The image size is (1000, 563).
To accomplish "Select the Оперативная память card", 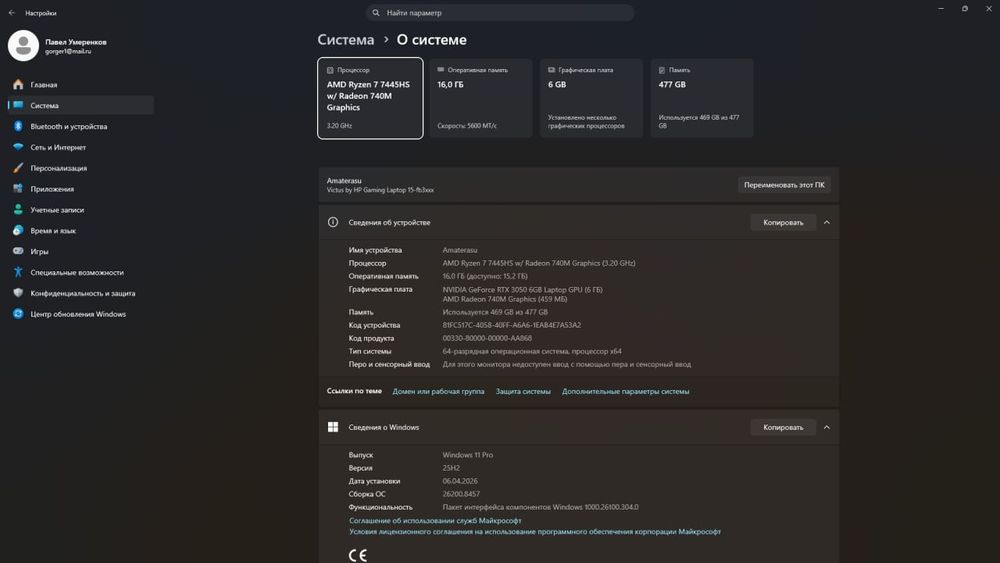I will pyautogui.click(x=481, y=98).
